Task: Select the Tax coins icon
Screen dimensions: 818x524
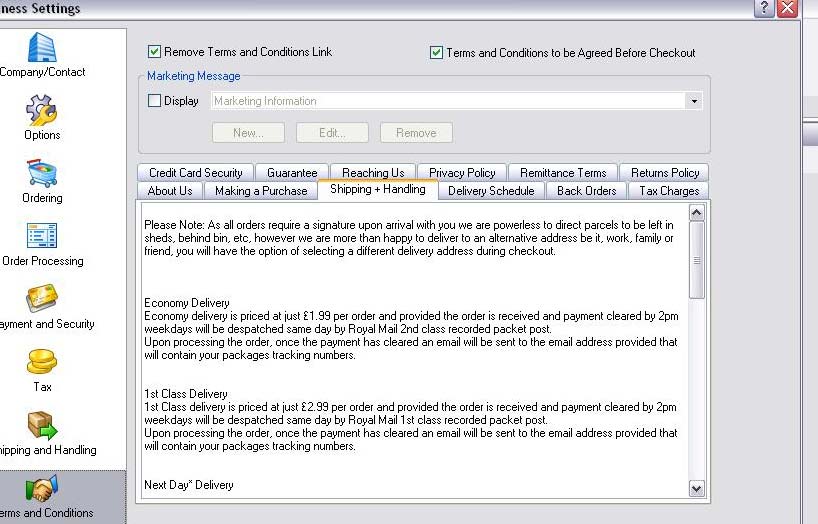Action: point(41,362)
